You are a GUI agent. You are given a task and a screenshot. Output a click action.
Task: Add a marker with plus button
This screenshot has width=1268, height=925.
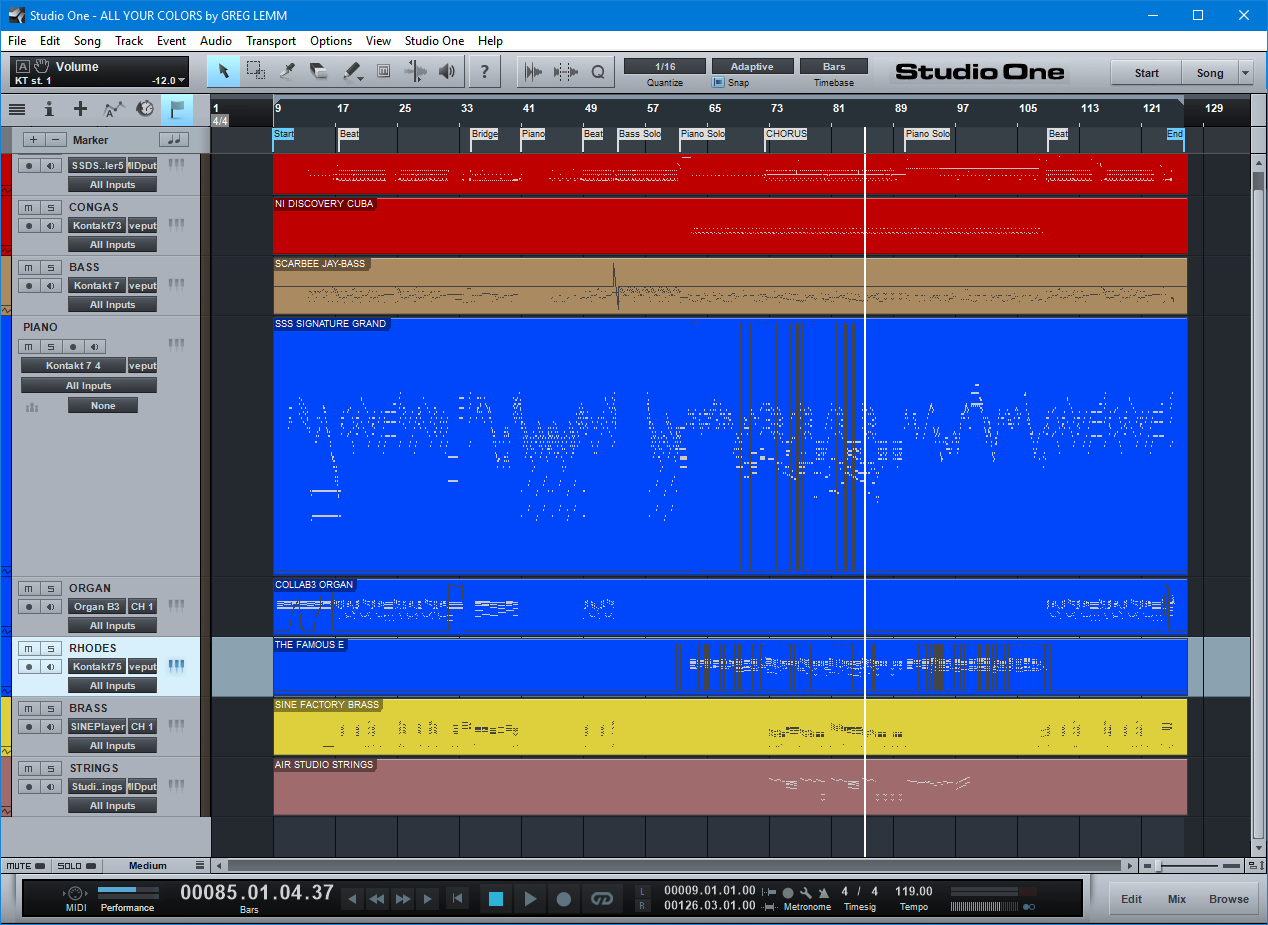pos(33,140)
